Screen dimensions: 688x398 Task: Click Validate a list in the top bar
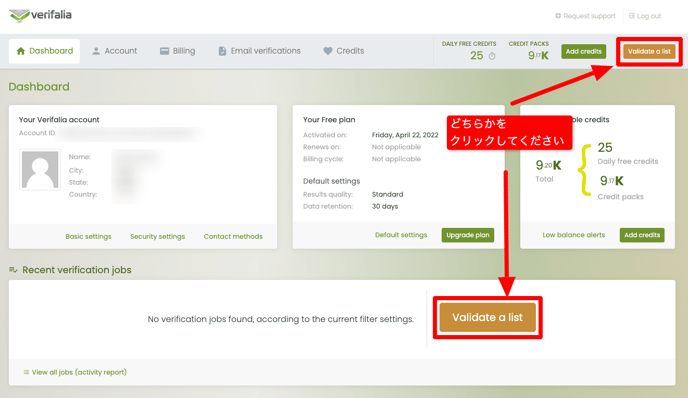point(649,51)
